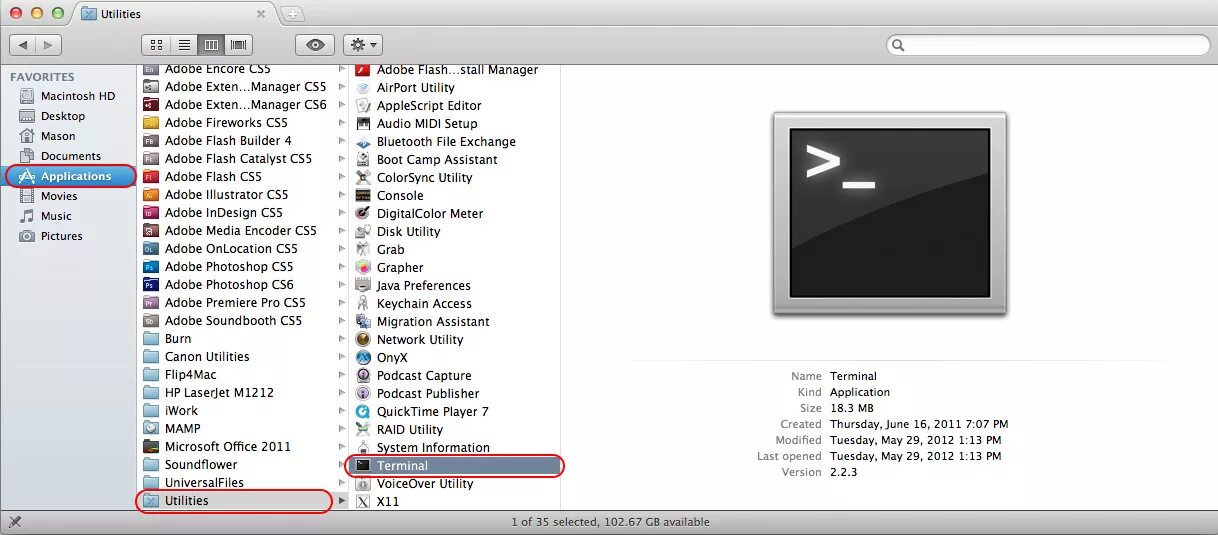This screenshot has height=535, width=1218.
Task: Open Quick Look with the eye button
Action: [x=315, y=45]
